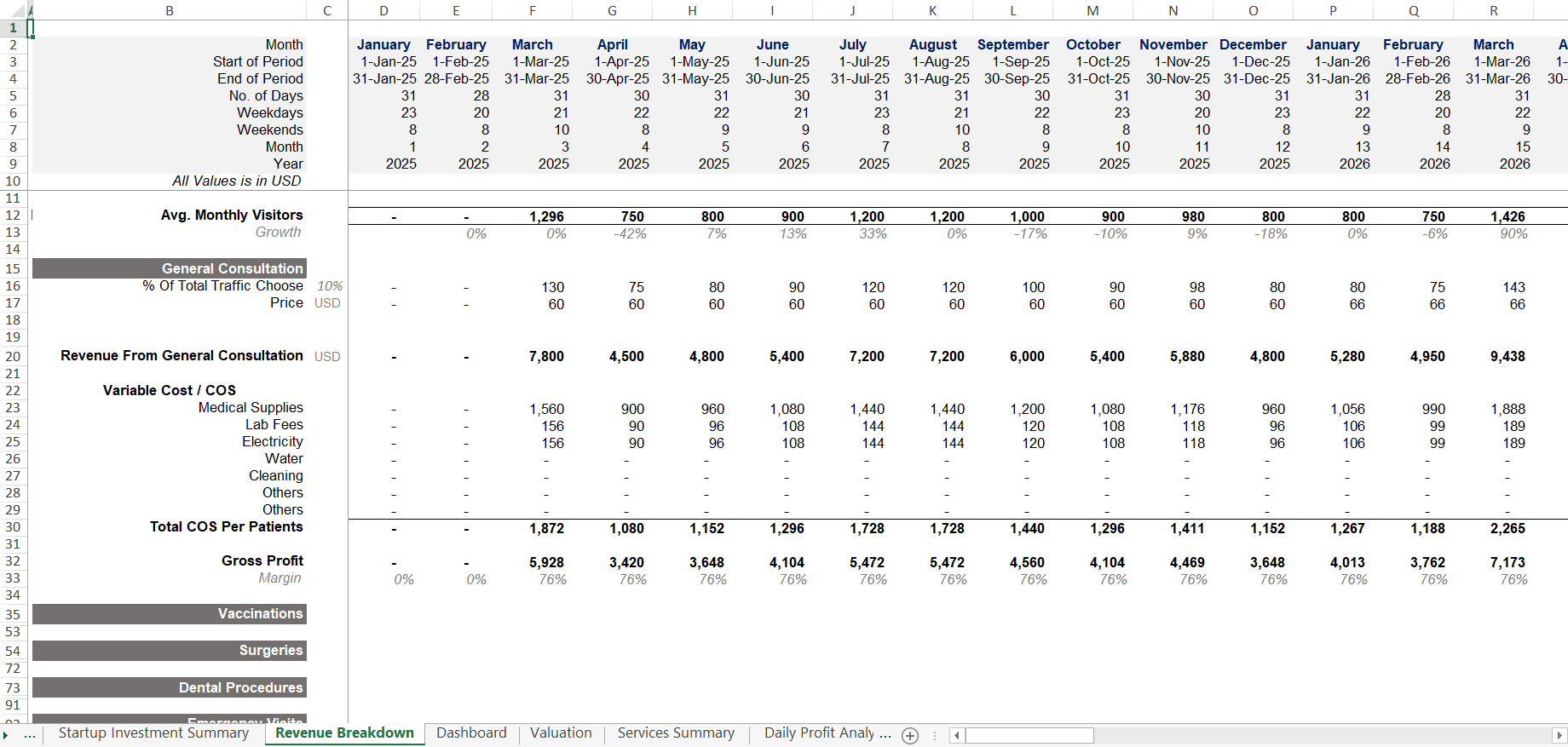Select column C header
The height and width of the screenshot is (747, 1568).
(x=327, y=10)
